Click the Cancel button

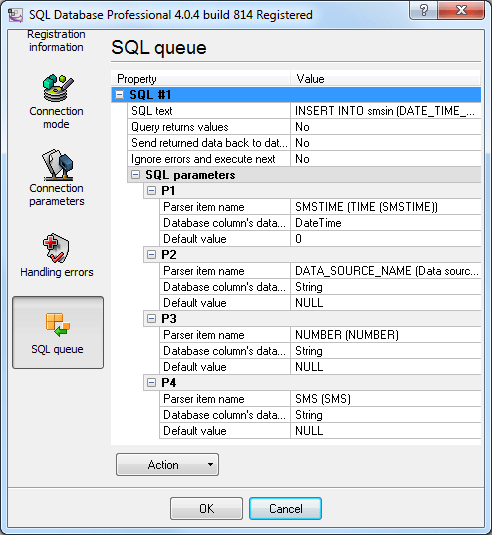coord(285,508)
